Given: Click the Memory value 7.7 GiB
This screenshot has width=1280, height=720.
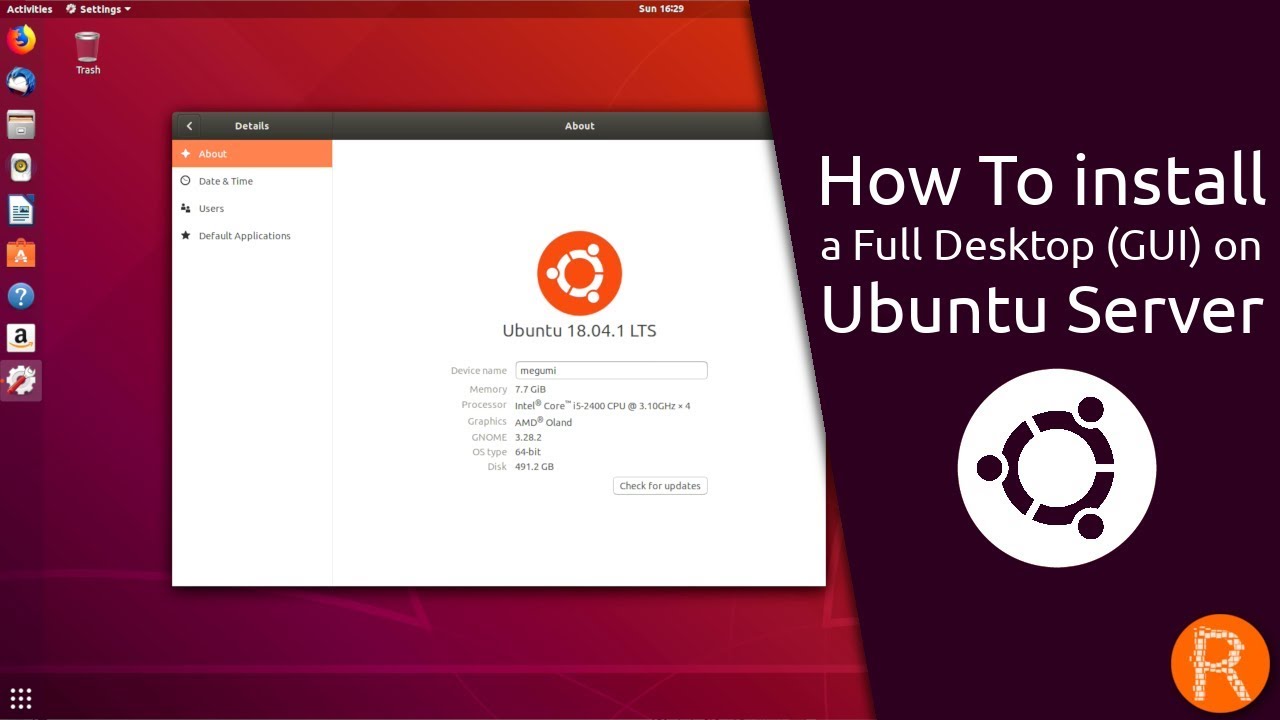Looking at the screenshot, I should point(530,389).
